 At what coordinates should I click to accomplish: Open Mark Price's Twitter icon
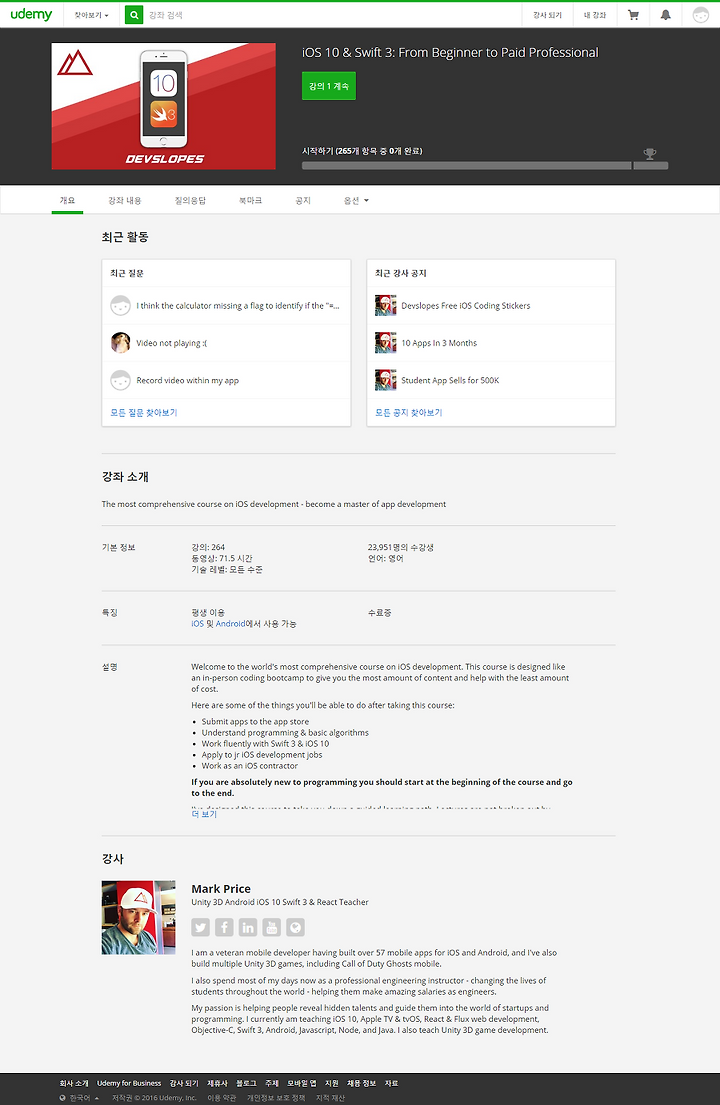point(201,927)
